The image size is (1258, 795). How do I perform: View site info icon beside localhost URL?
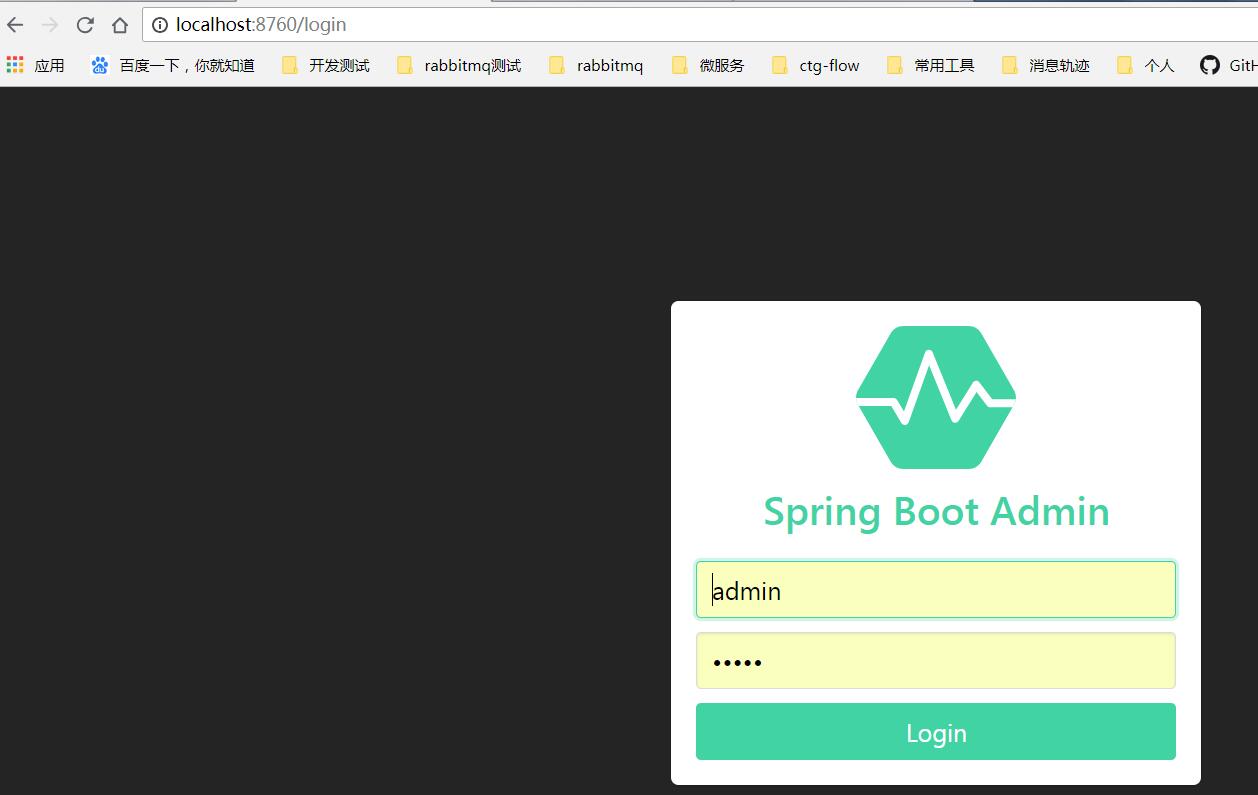tap(160, 25)
